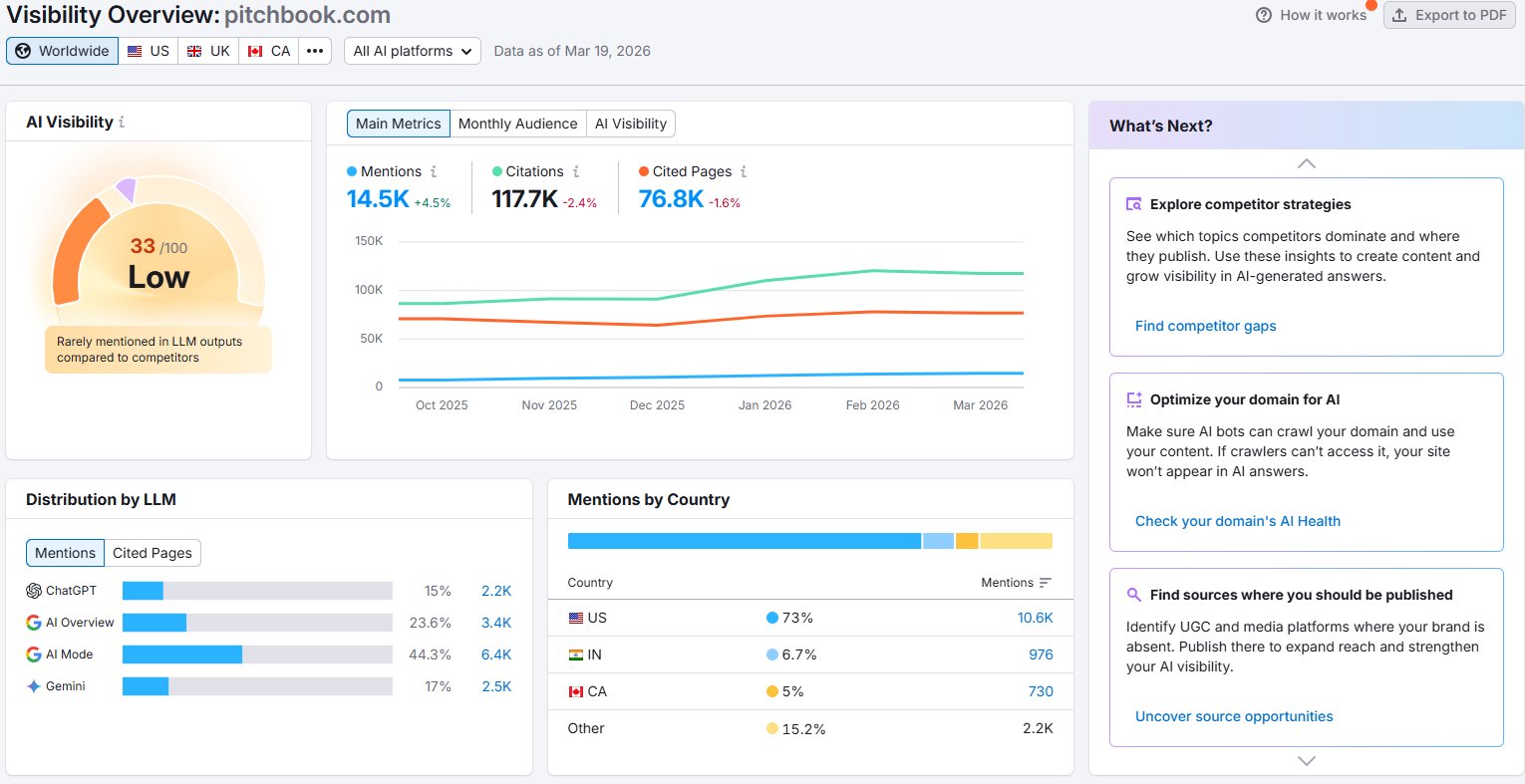
Task: Click the Export to PDF upload icon
Action: tap(1399, 15)
